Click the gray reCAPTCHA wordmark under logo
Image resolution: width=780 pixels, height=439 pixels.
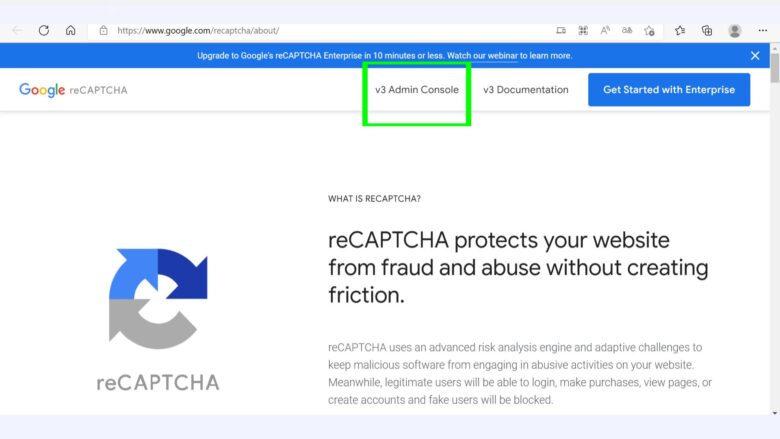(158, 383)
